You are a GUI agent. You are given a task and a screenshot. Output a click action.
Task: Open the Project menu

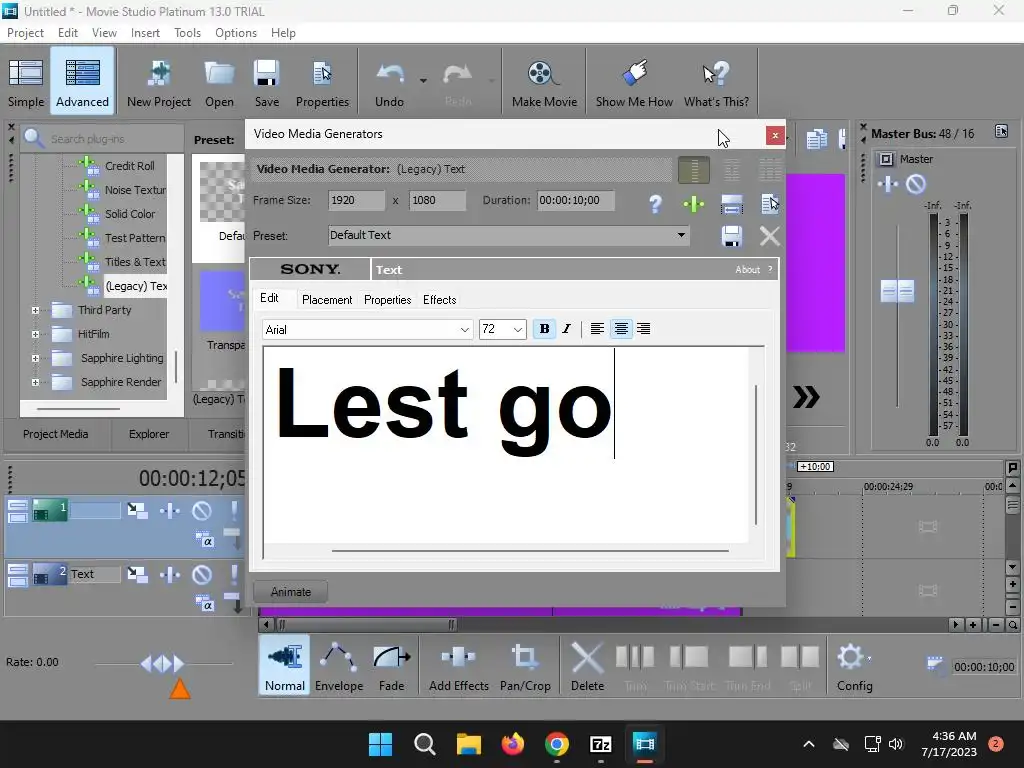point(25,33)
